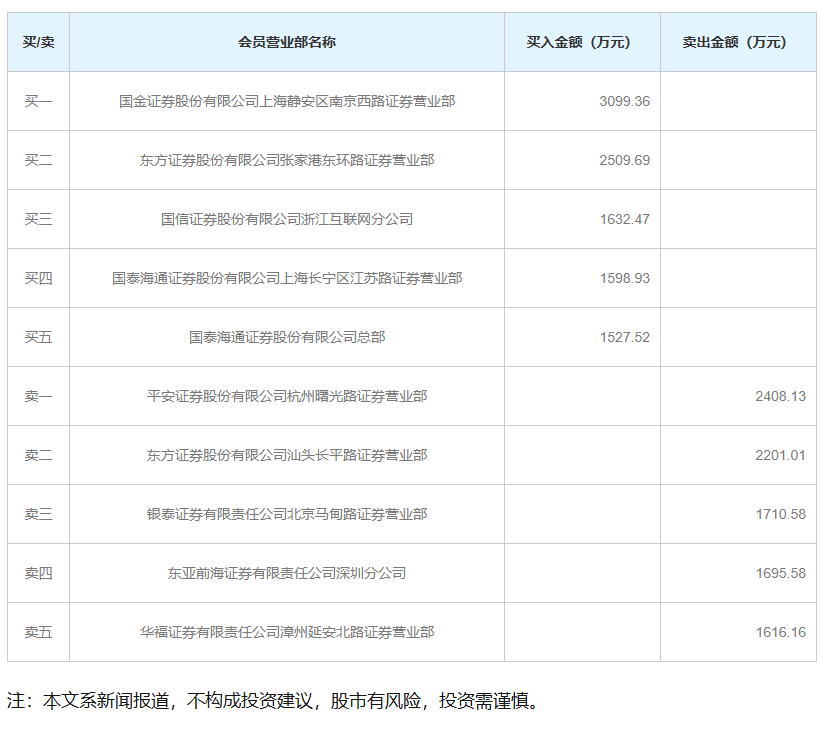Open 东亚前海证券深圳分公司 entry
The height and width of the screenshot is (730, 833).
tap(286, 573)
